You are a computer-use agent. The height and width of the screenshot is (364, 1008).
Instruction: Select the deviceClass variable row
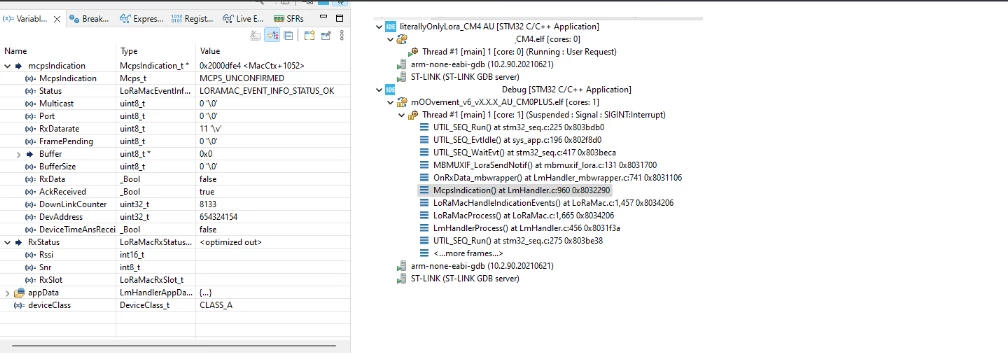pyautogui.click(x=175, y=305)
